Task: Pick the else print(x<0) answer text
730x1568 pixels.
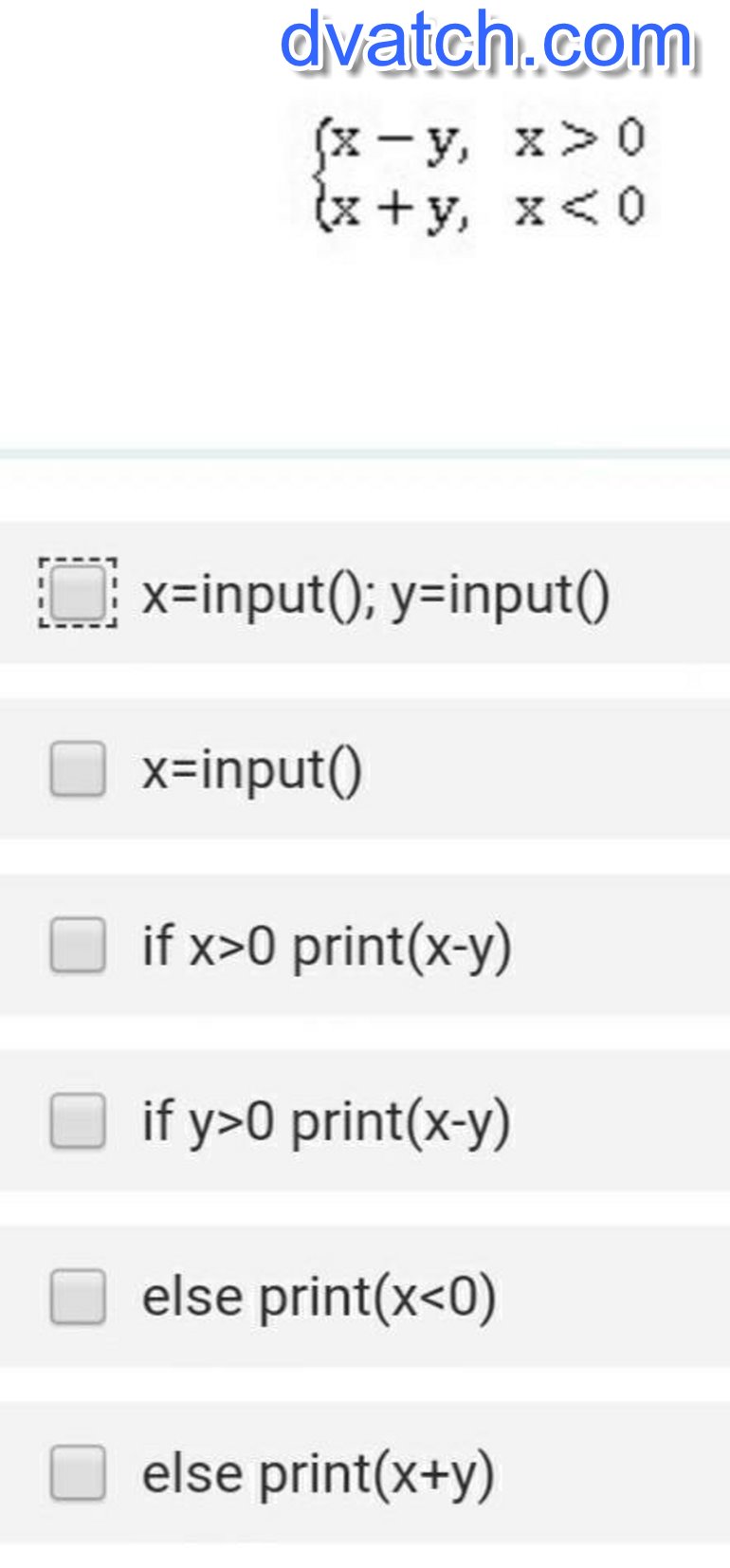Action: (319, 1298)
